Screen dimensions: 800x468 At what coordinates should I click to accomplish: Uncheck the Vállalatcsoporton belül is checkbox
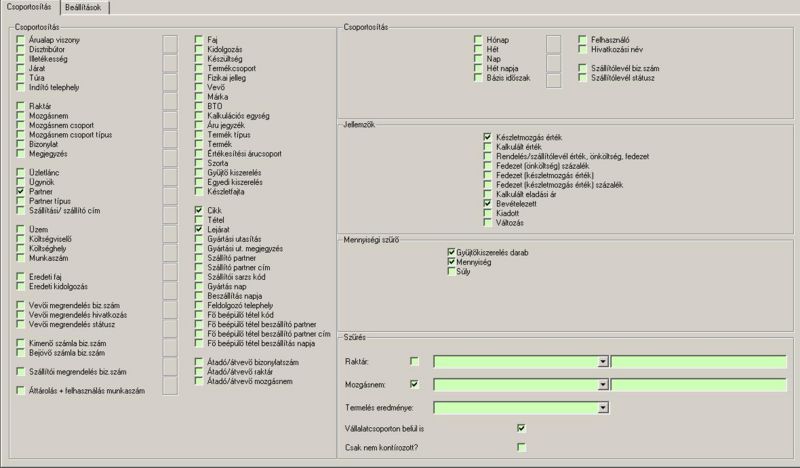click(x=521, y=428)
